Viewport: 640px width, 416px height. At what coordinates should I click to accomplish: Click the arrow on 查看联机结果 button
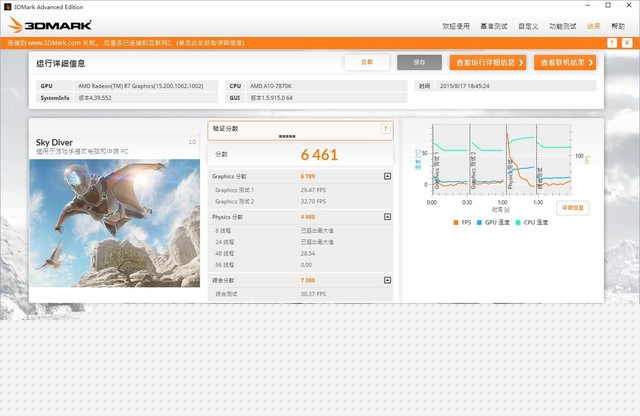(x=591, y=62)
